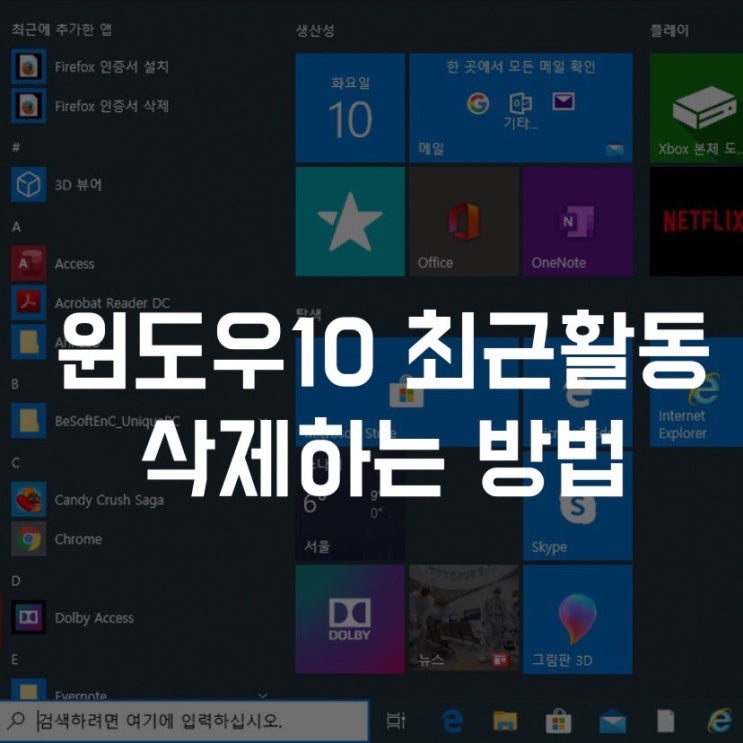Open Internet Explorer from the taskbar
The width and height of the screenshot is (743, 743).
click(720, 721)
